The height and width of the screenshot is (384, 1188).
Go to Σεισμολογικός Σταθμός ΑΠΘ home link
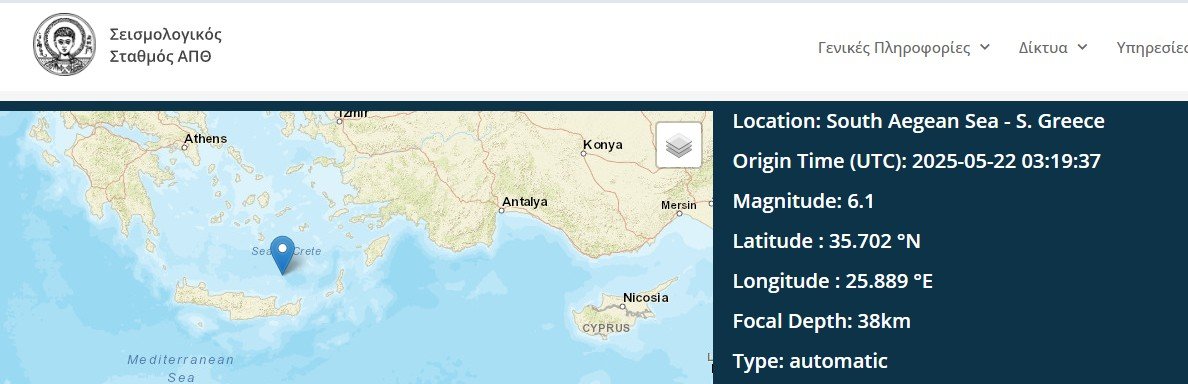click(x=165, y=45)
